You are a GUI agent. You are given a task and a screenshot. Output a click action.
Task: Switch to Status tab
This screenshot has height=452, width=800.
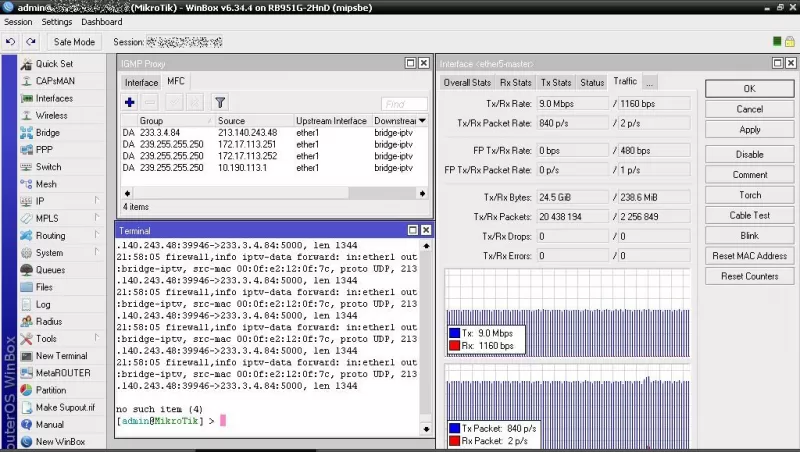[592, 82]
